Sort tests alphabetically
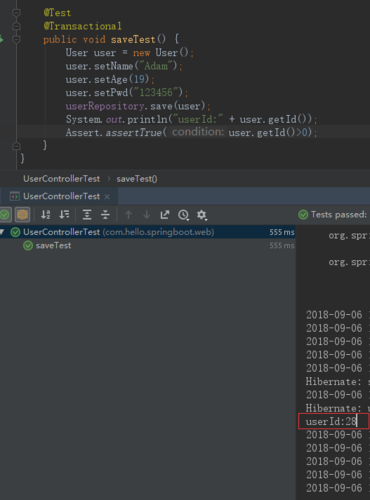 pos(46,215)
